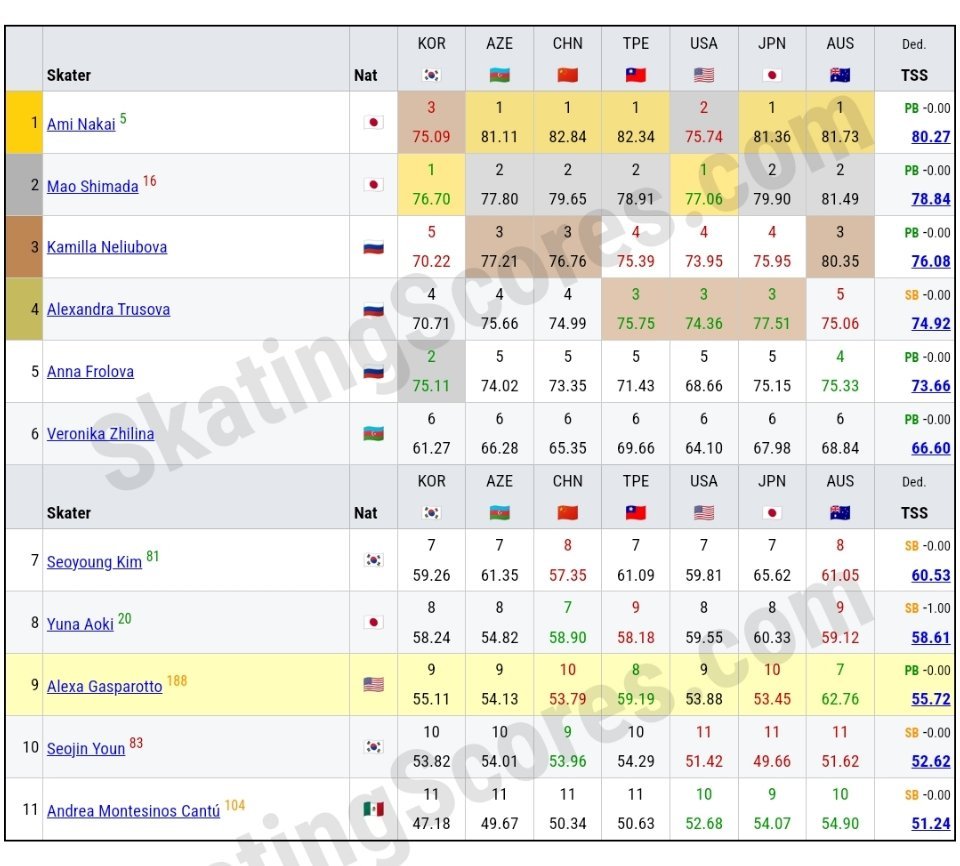
Task: Click the top 'Skater' column header
Action: pyautogui.click(x=69, y=75)
